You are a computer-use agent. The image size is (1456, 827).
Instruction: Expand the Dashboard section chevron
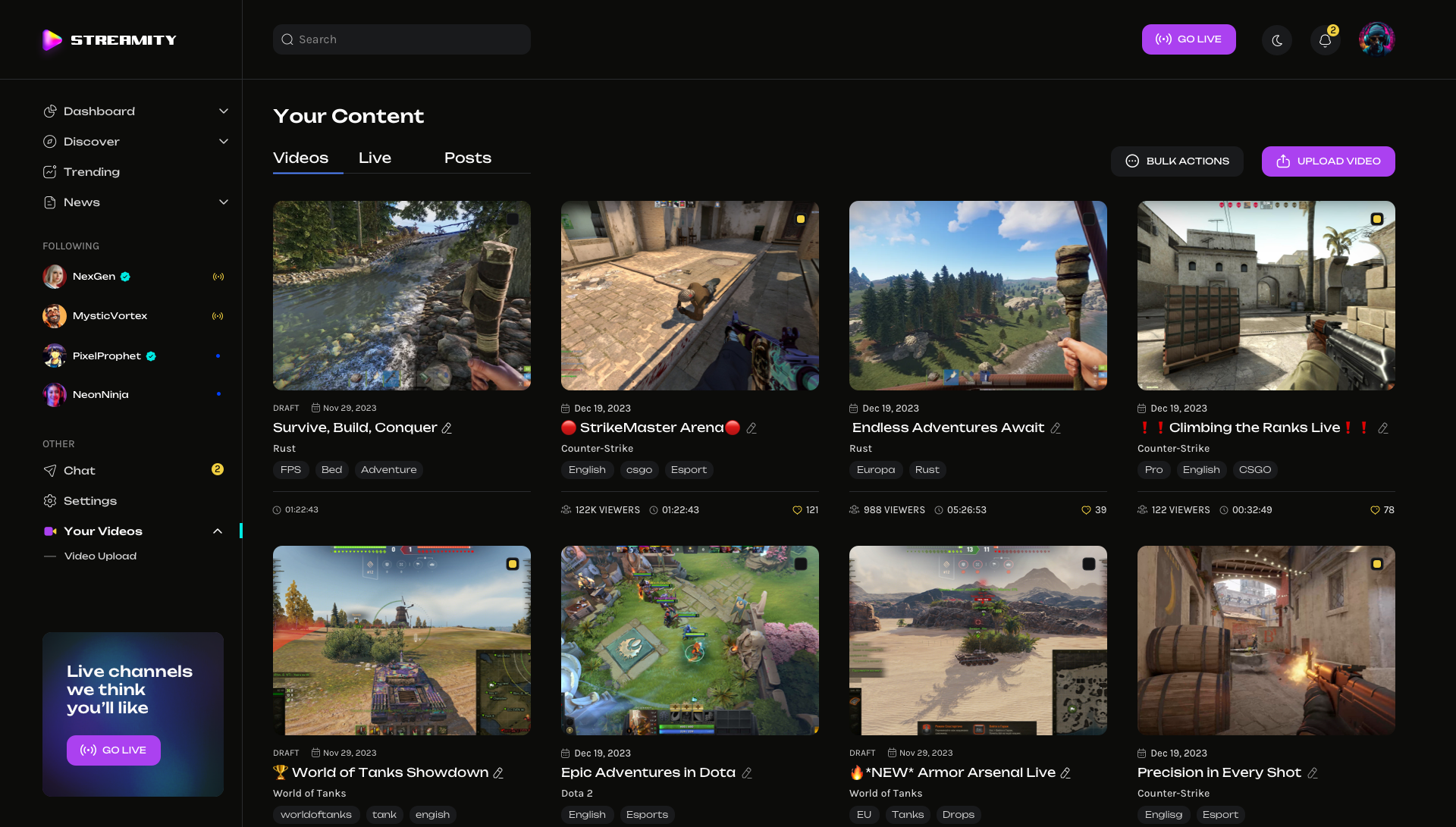click(224, 111)
